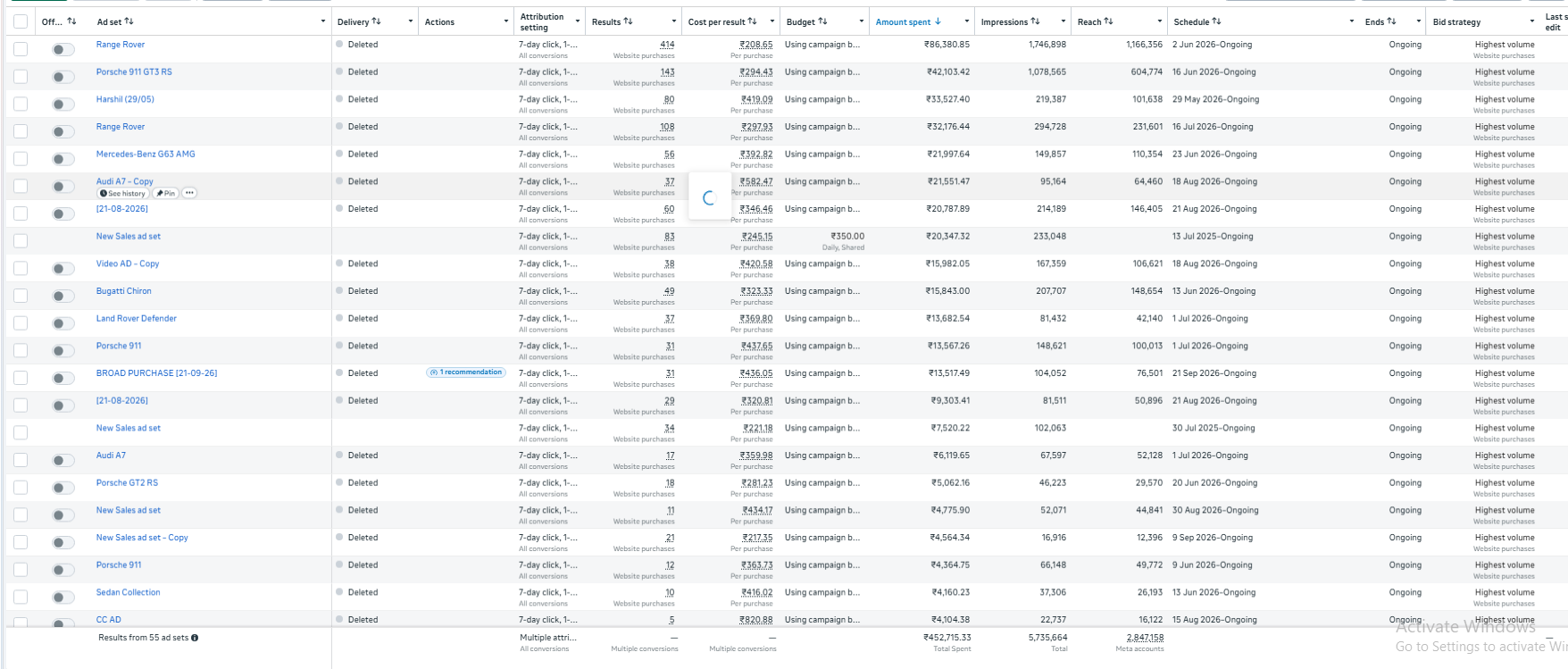Click the Results column sort arrows
The height and width of the screenshot is (669, 1568).
click(628, 21)
